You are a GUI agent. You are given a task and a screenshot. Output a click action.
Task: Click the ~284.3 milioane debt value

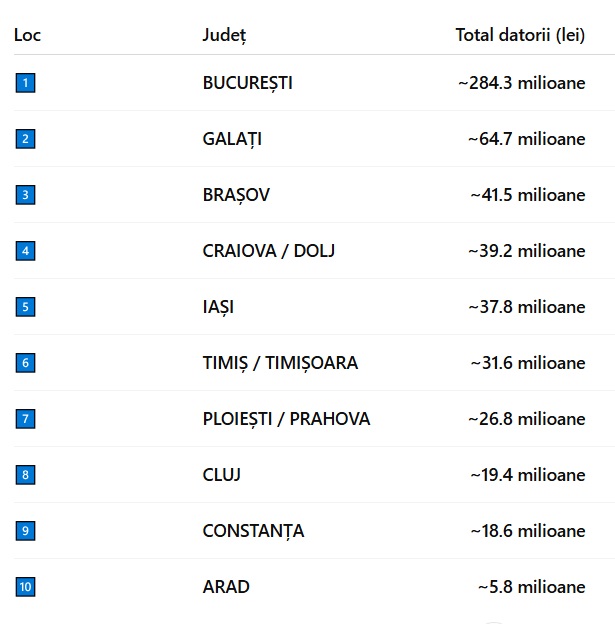pyautogui.click(x=522, y=83)
